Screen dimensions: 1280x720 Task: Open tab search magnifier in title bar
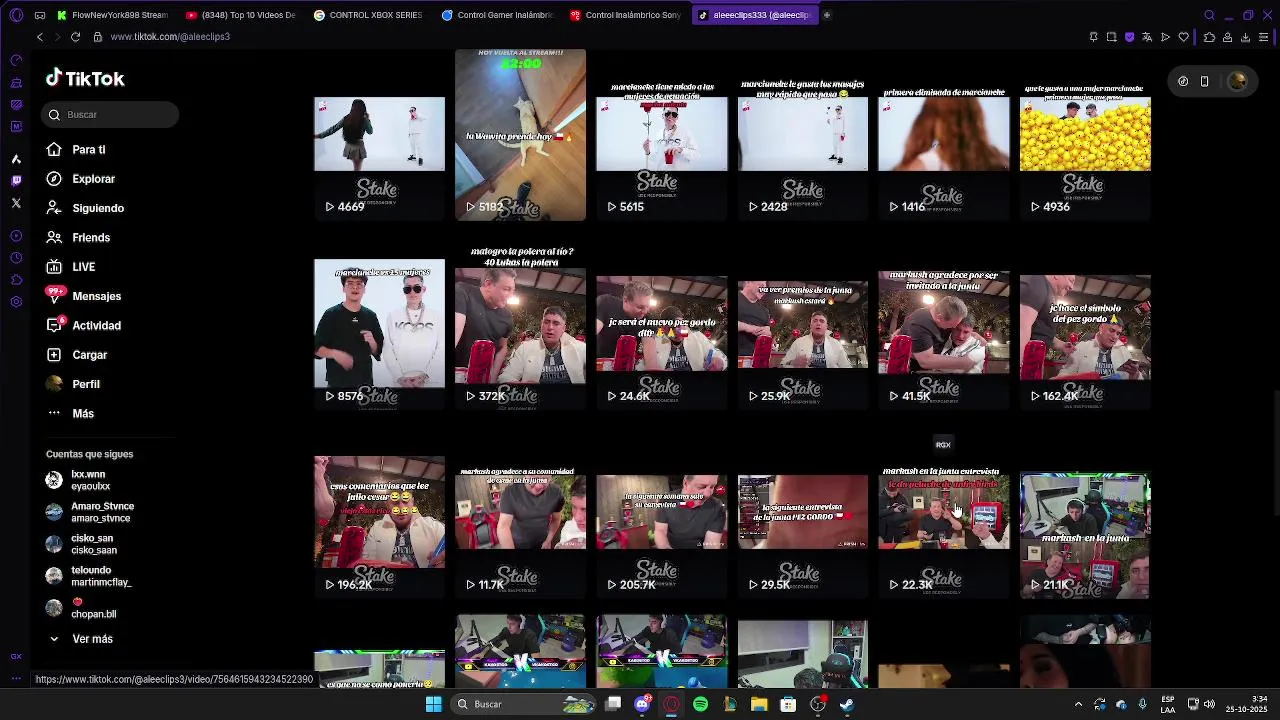click(x=1209, y=15)
